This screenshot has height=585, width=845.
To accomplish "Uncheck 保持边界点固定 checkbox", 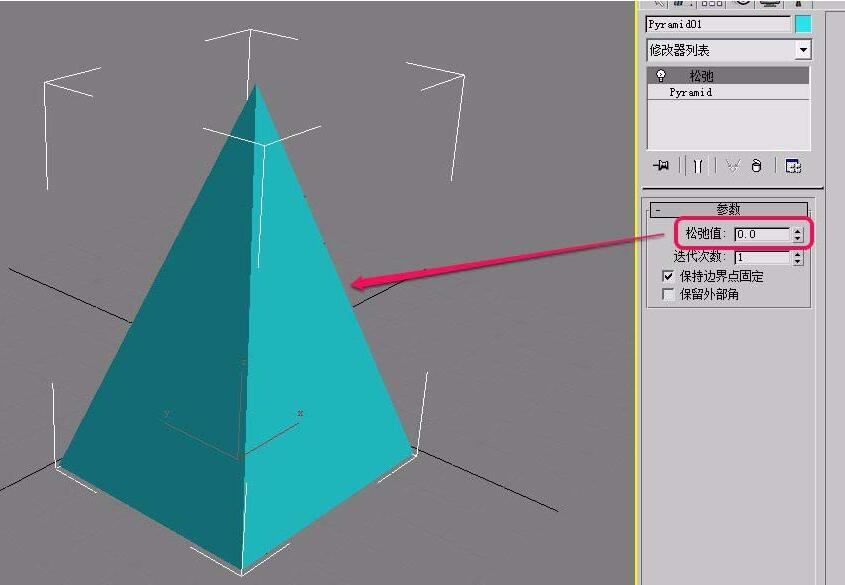I will (668, 276).
